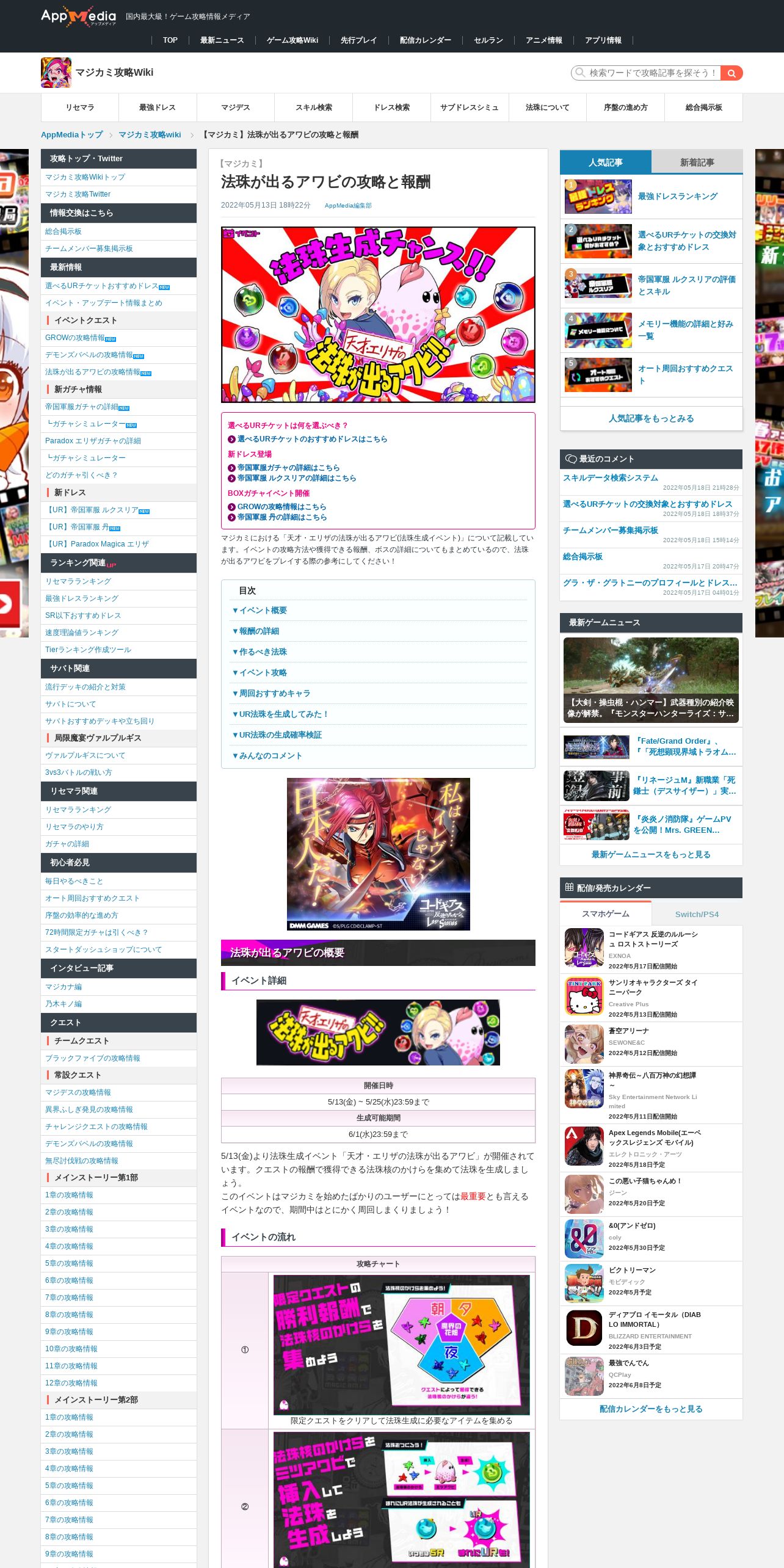Open スキルデータ検索システム comment link
Screen dimensions: 784x1568
coord(611,478)
